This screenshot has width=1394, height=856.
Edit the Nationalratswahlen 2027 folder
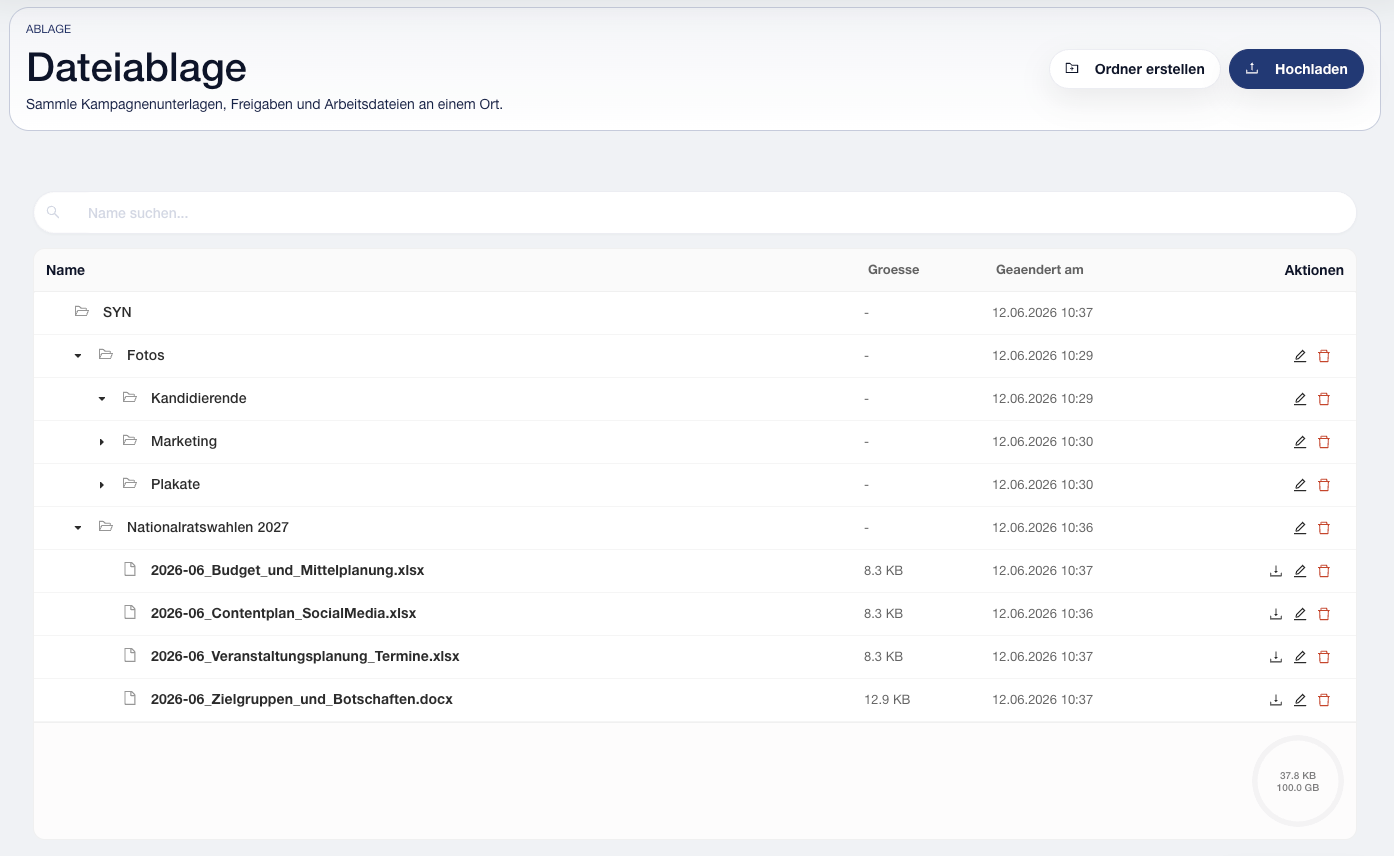(1300, 528)
